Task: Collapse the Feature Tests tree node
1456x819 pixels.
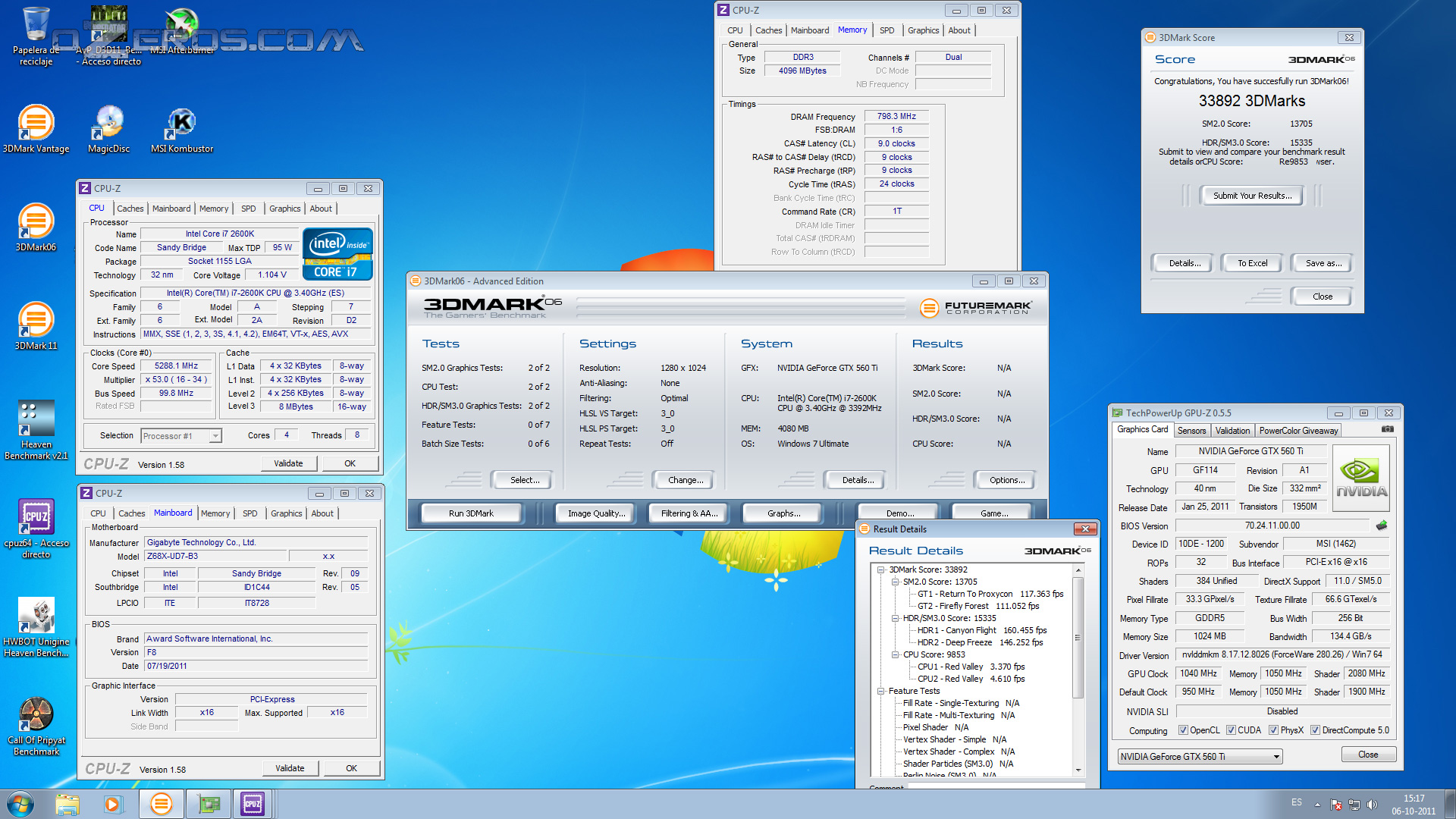Action: click(880, 691)
